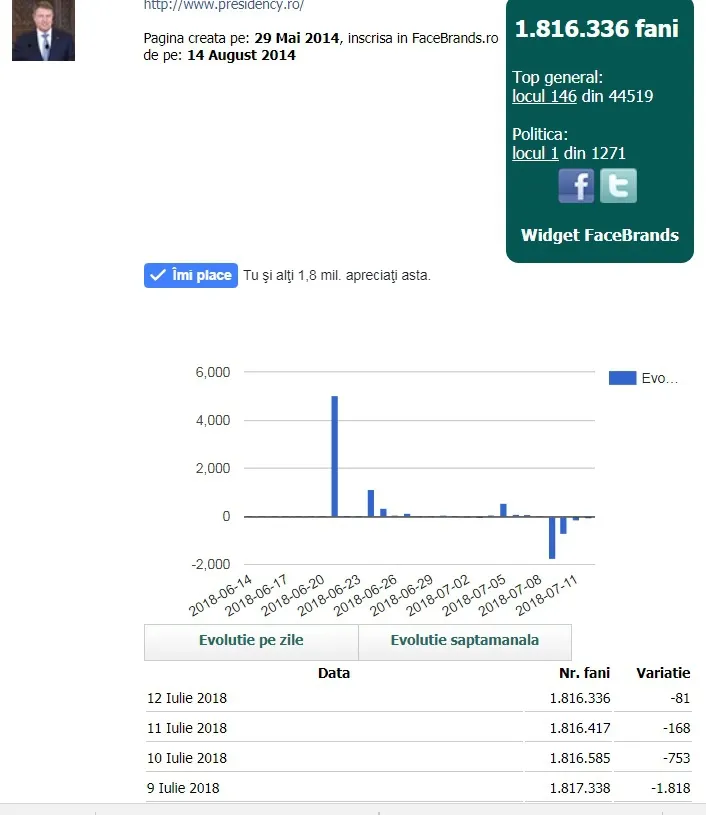
Task: Select the 9 Iulie 2018 table row
Action: (x=419, y=788)
